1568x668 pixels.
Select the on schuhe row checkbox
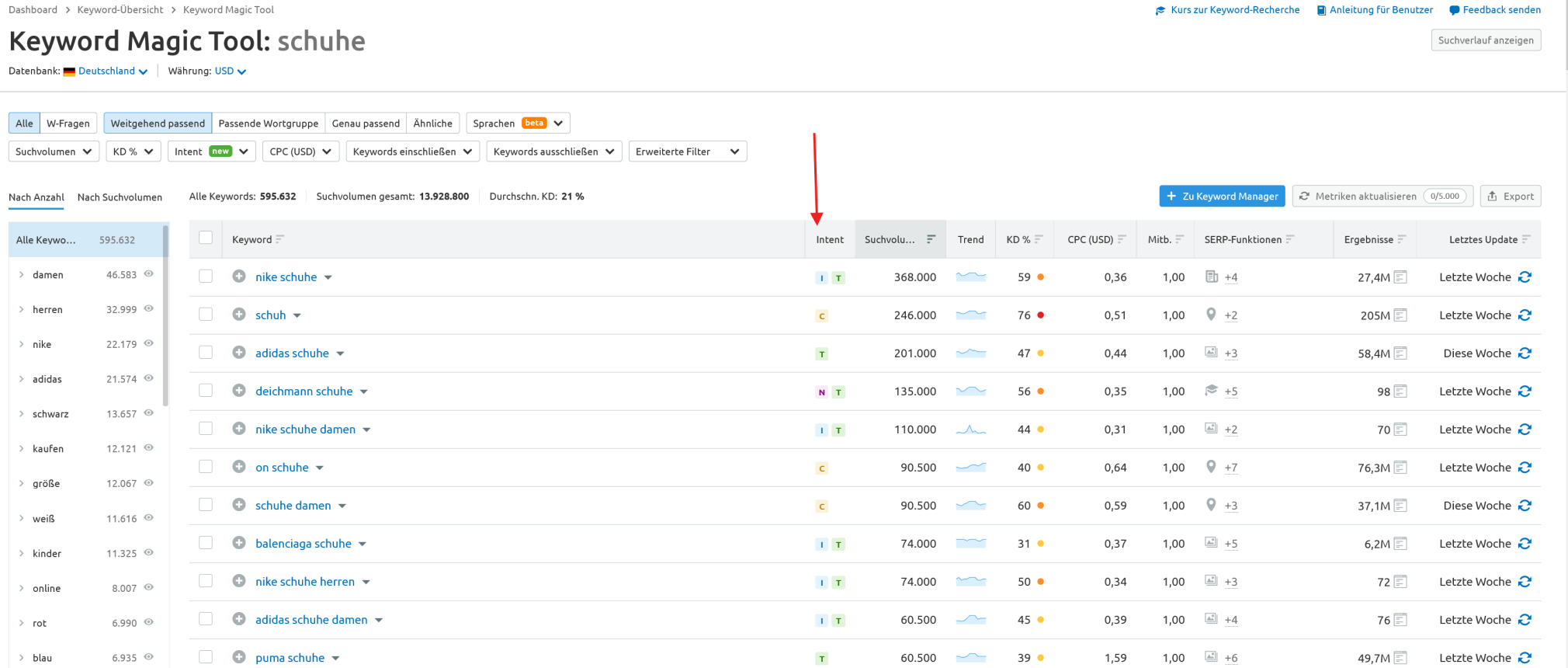tap(206, 466)
